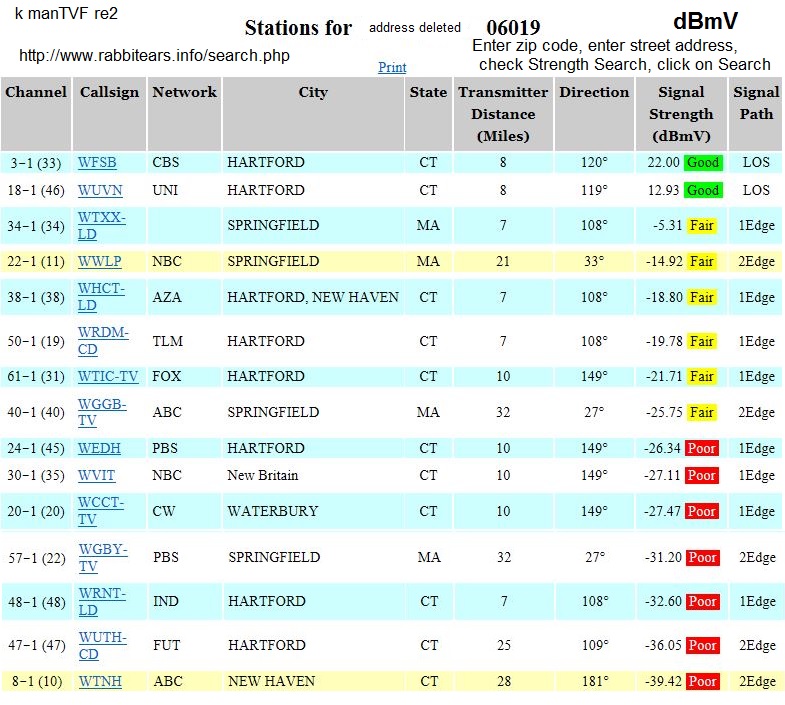Screen dimensions: 785x705
Task: Click the green Good badge for WFSB
Action: (x=703, y=163)
